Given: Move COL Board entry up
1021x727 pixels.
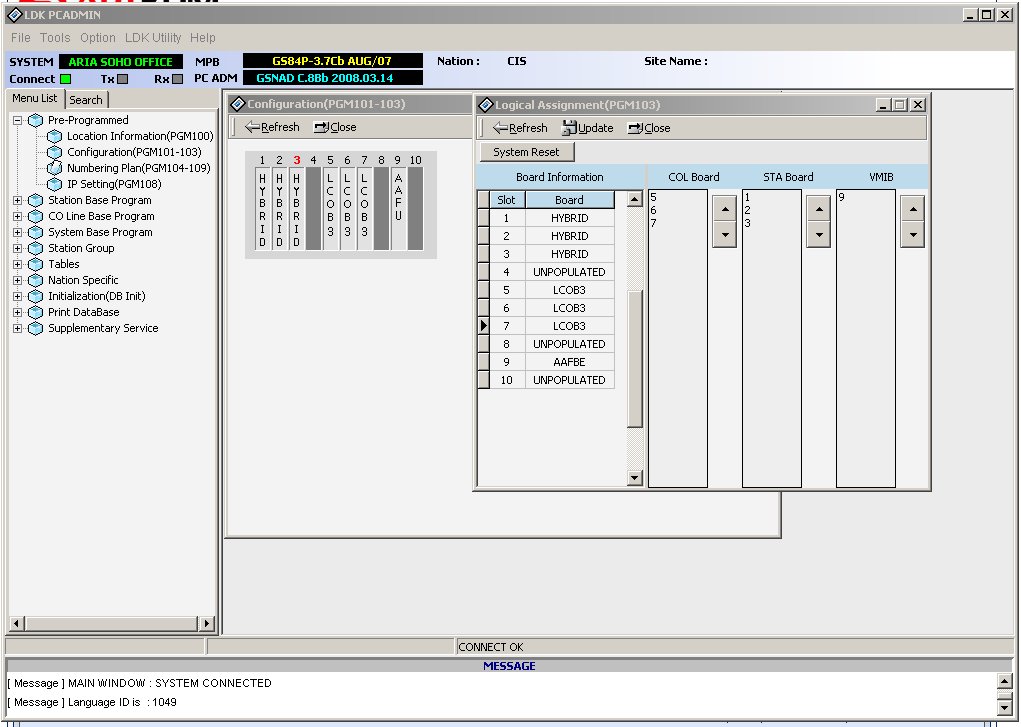Looking at the screenshot, I should [725, 209].
